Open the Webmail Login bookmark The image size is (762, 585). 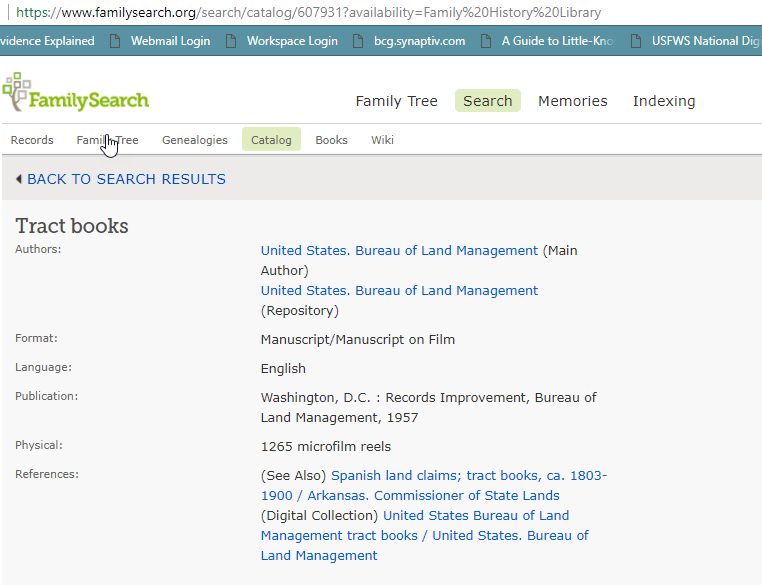(x=171, y=41)
